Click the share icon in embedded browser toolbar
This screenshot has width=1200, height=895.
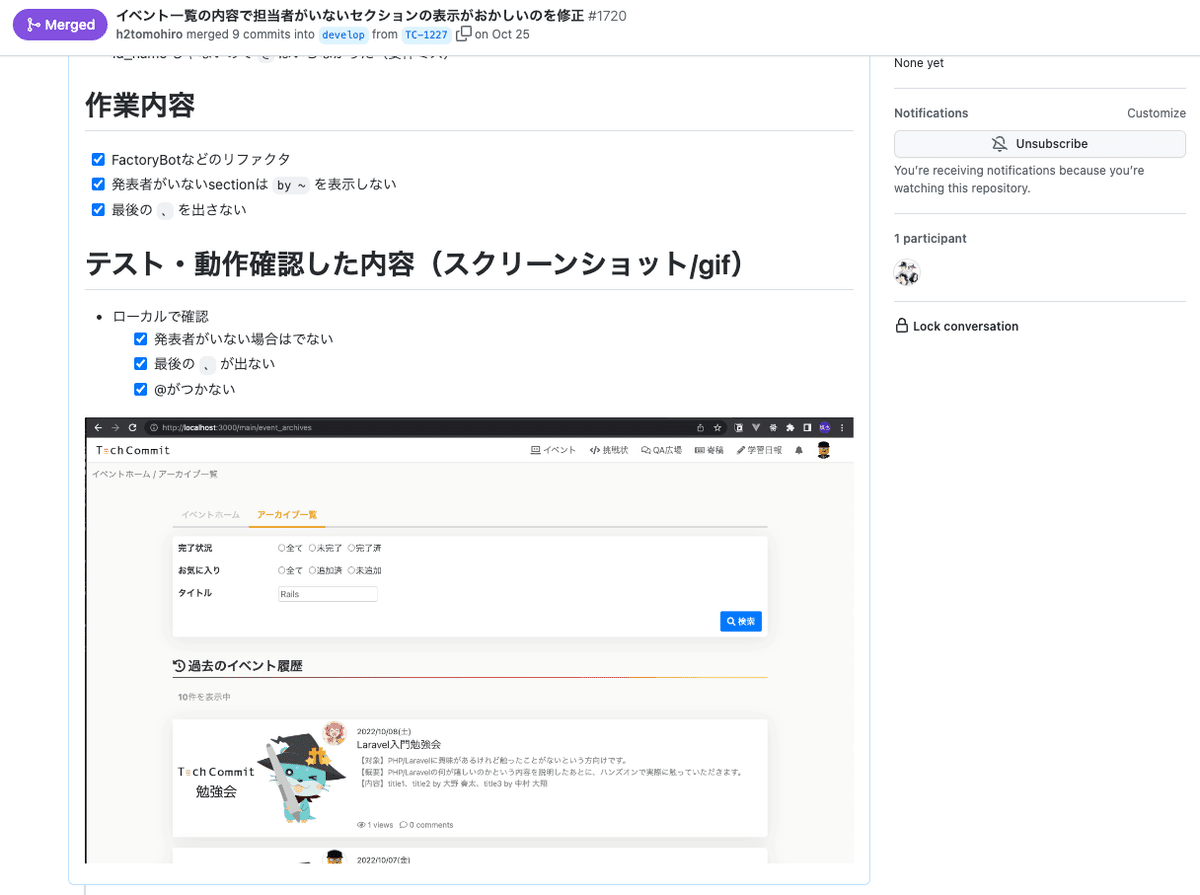pos(700,427)
